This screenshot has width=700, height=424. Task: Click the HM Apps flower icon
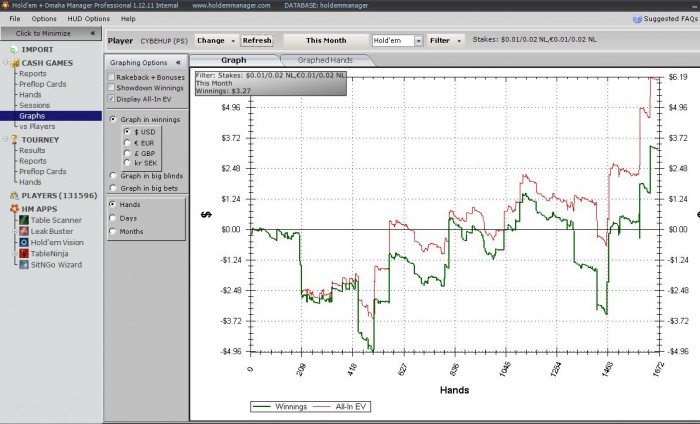[x=14, y=209]
